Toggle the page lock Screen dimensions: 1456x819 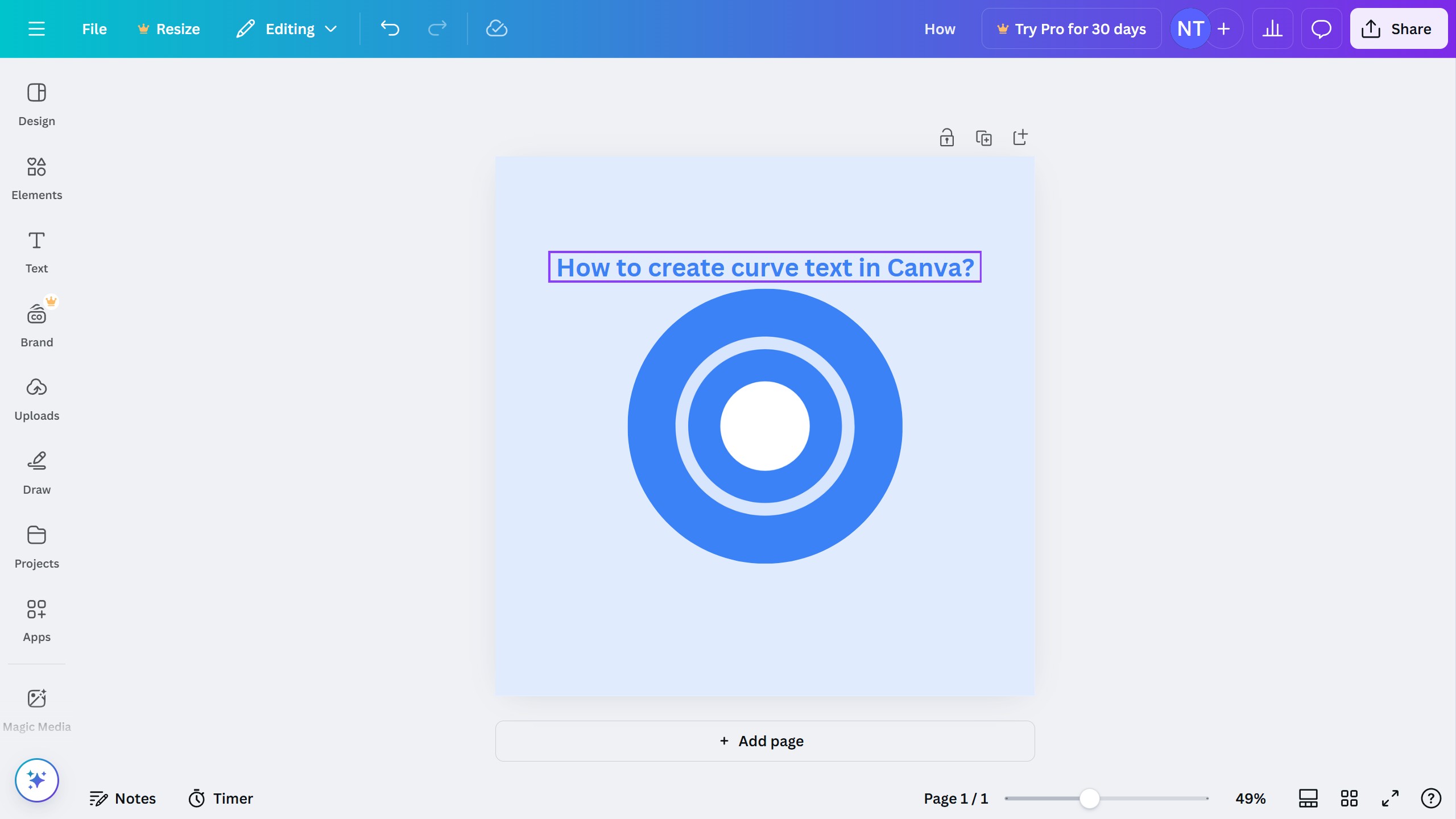pyautogui.click(x=946, y=137)
